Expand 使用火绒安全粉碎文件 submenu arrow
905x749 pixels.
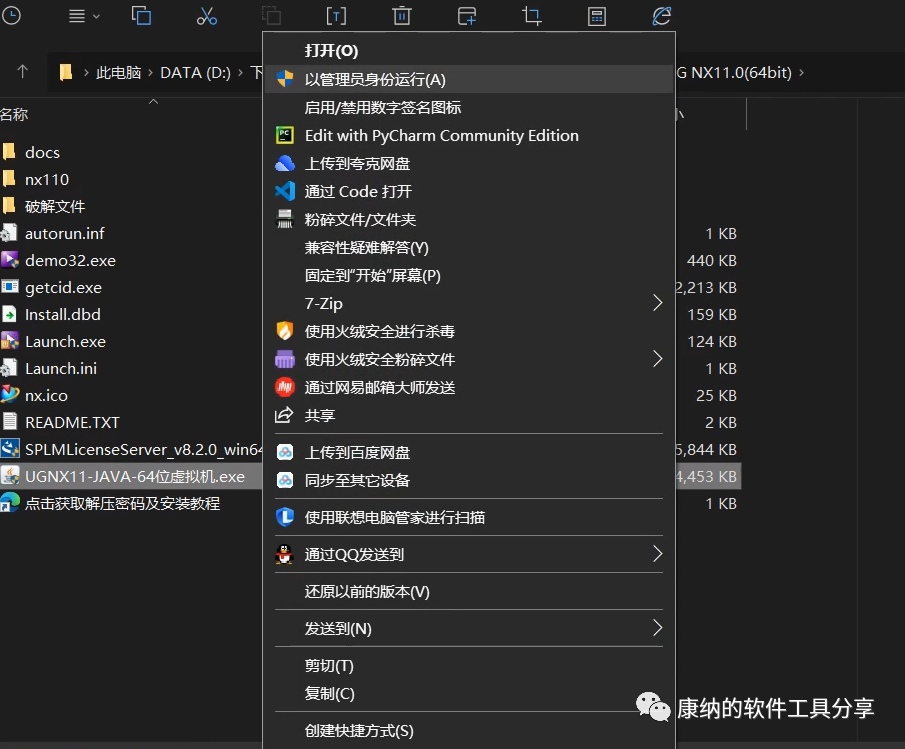pos(657,359)
